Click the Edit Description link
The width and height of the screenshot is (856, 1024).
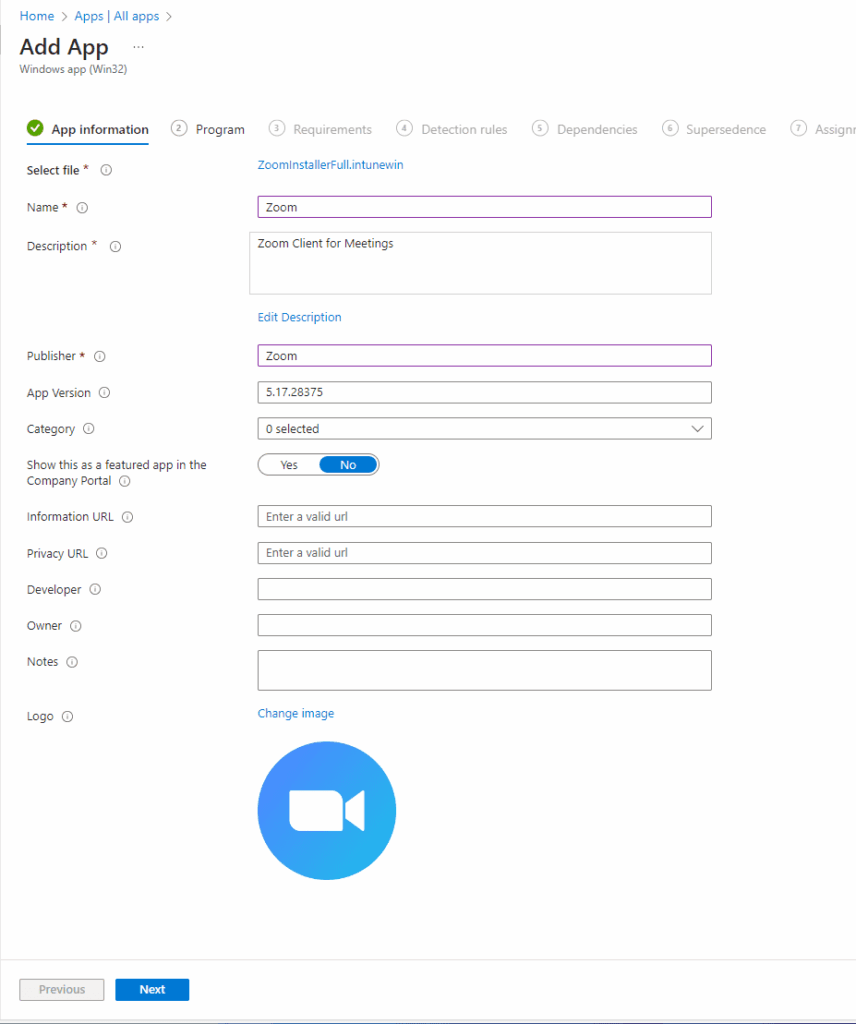point(299,317)
